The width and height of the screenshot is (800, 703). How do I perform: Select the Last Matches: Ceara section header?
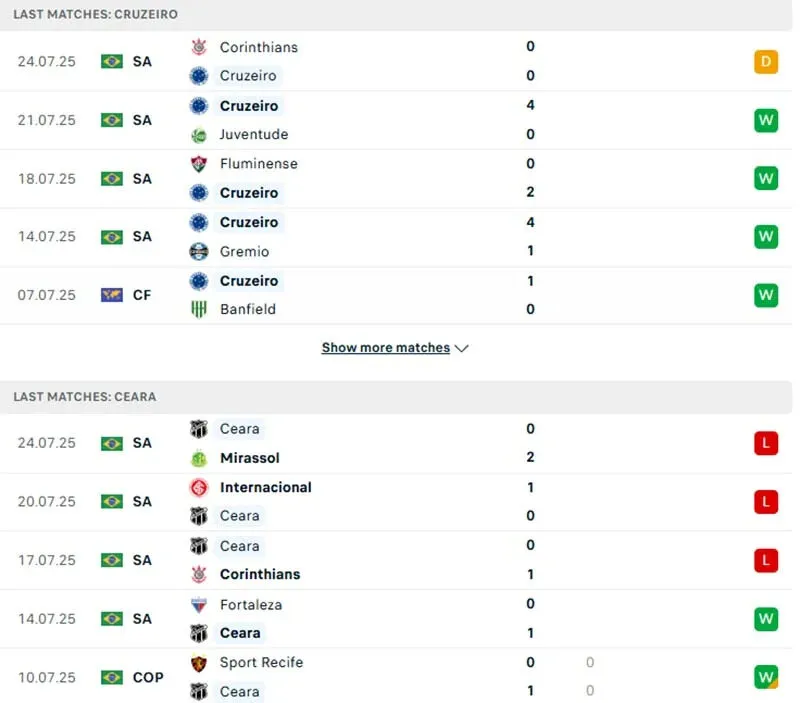tap(85, 397)
